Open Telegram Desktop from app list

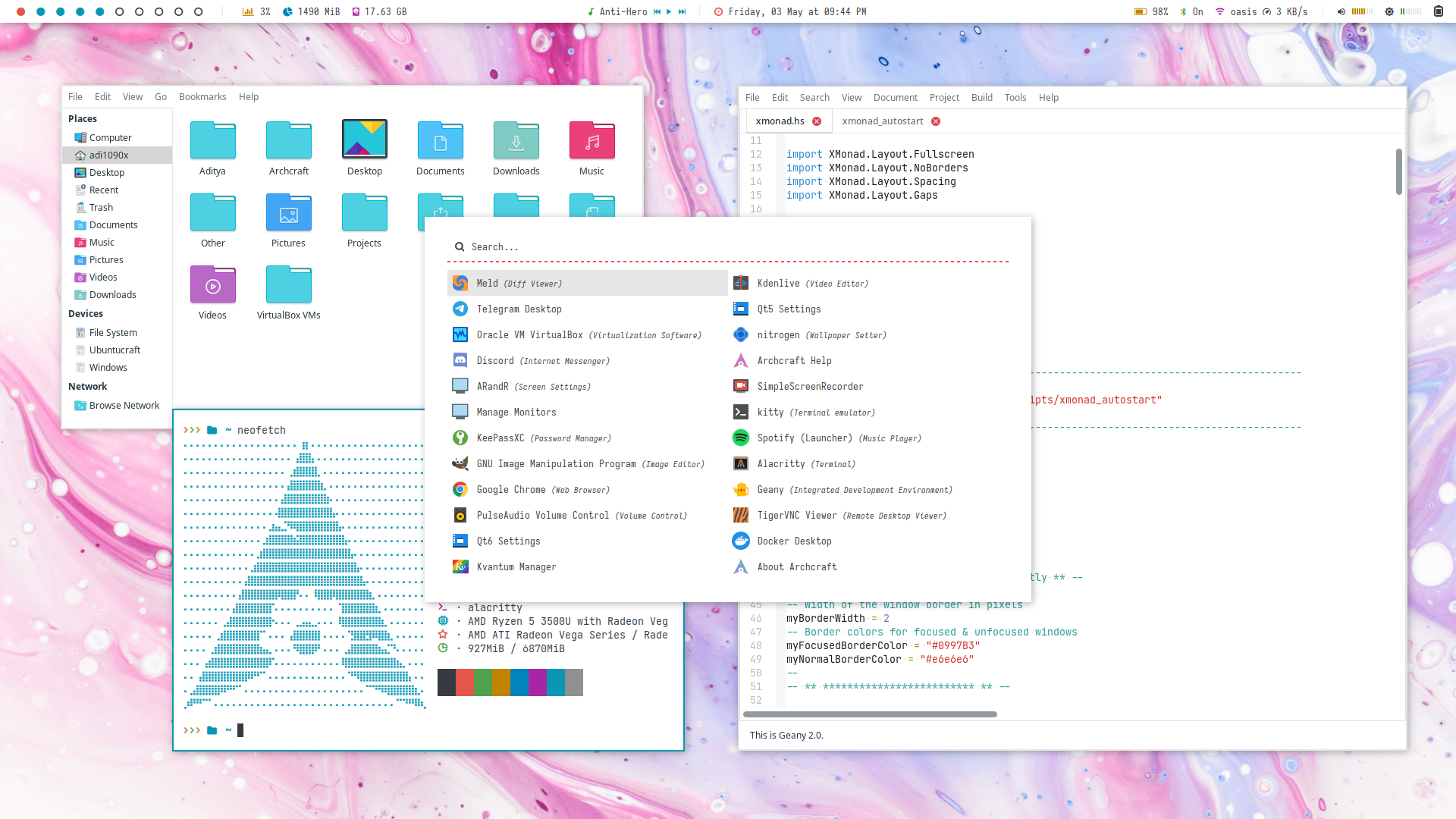(x=519, y=309)
